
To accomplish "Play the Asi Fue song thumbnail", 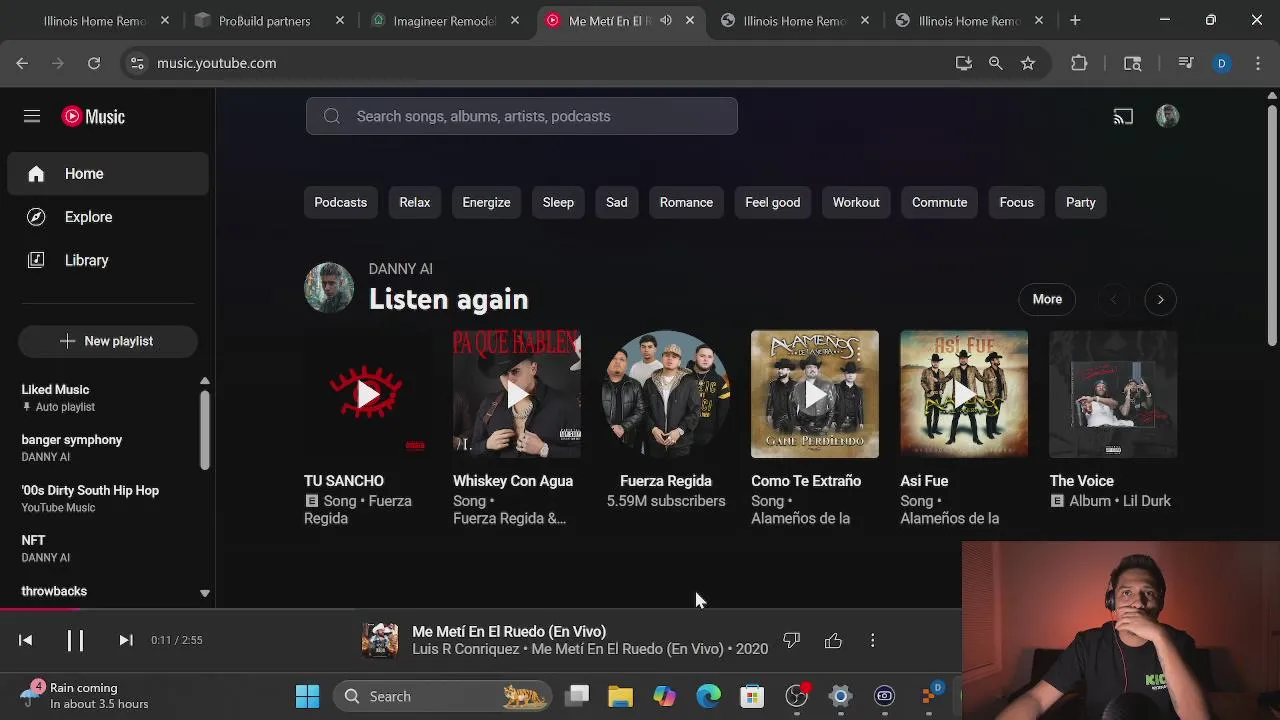I will 964,394.
